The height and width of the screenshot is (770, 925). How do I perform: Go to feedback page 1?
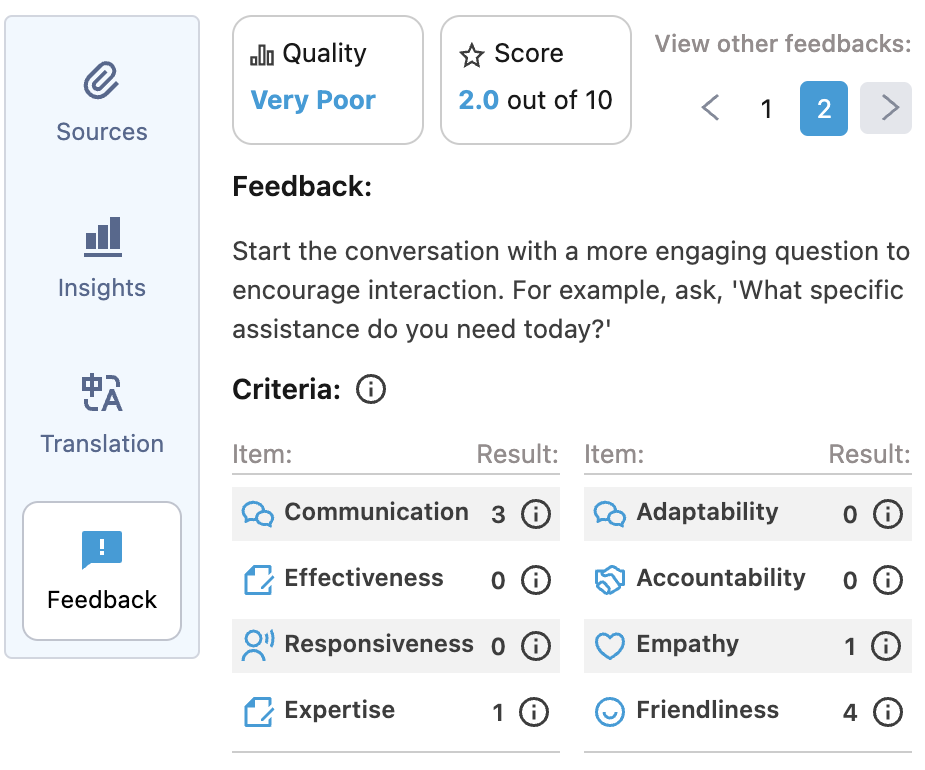coord(766,108)
